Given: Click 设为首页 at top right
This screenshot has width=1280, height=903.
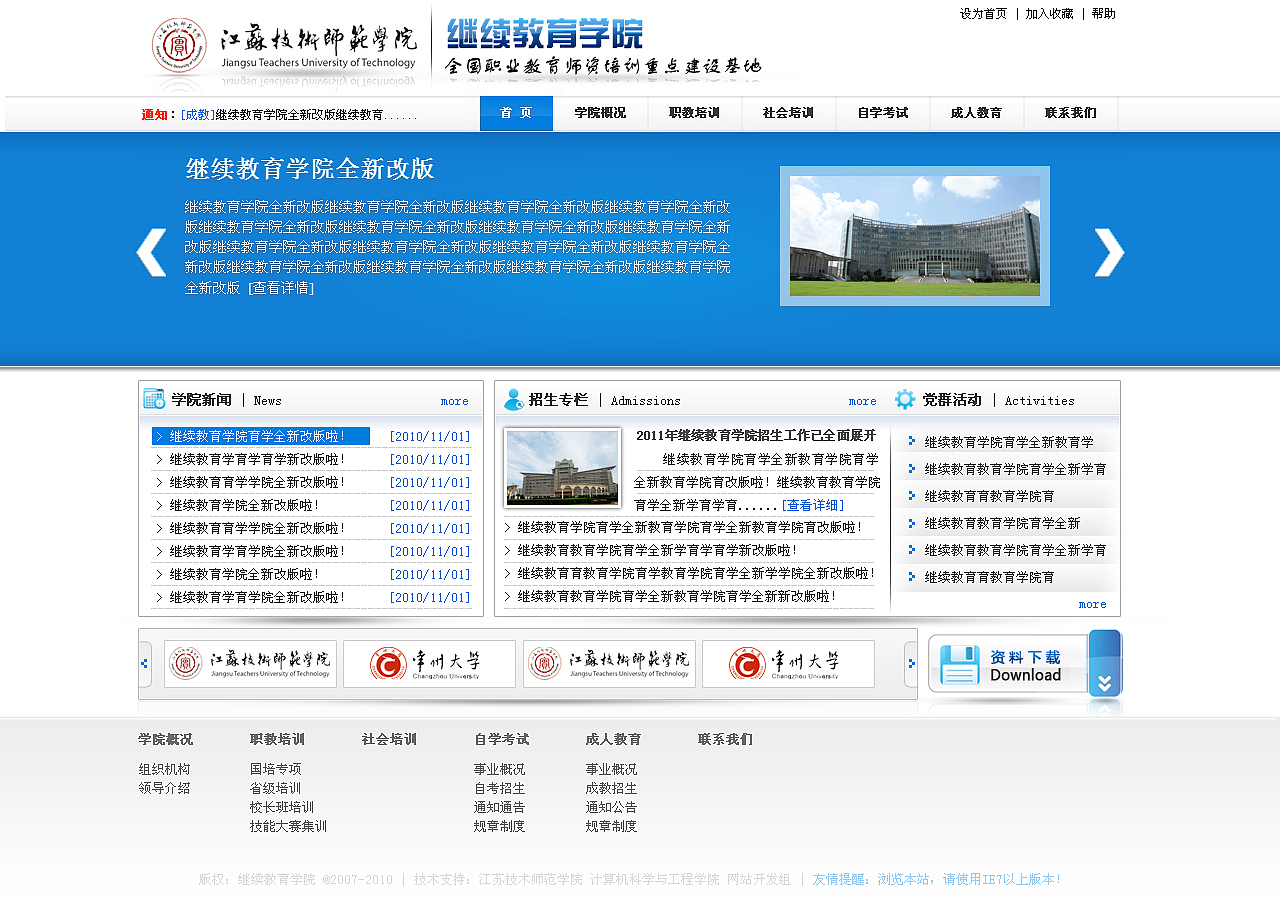Looking at the screenshot, I should [982, 13].
